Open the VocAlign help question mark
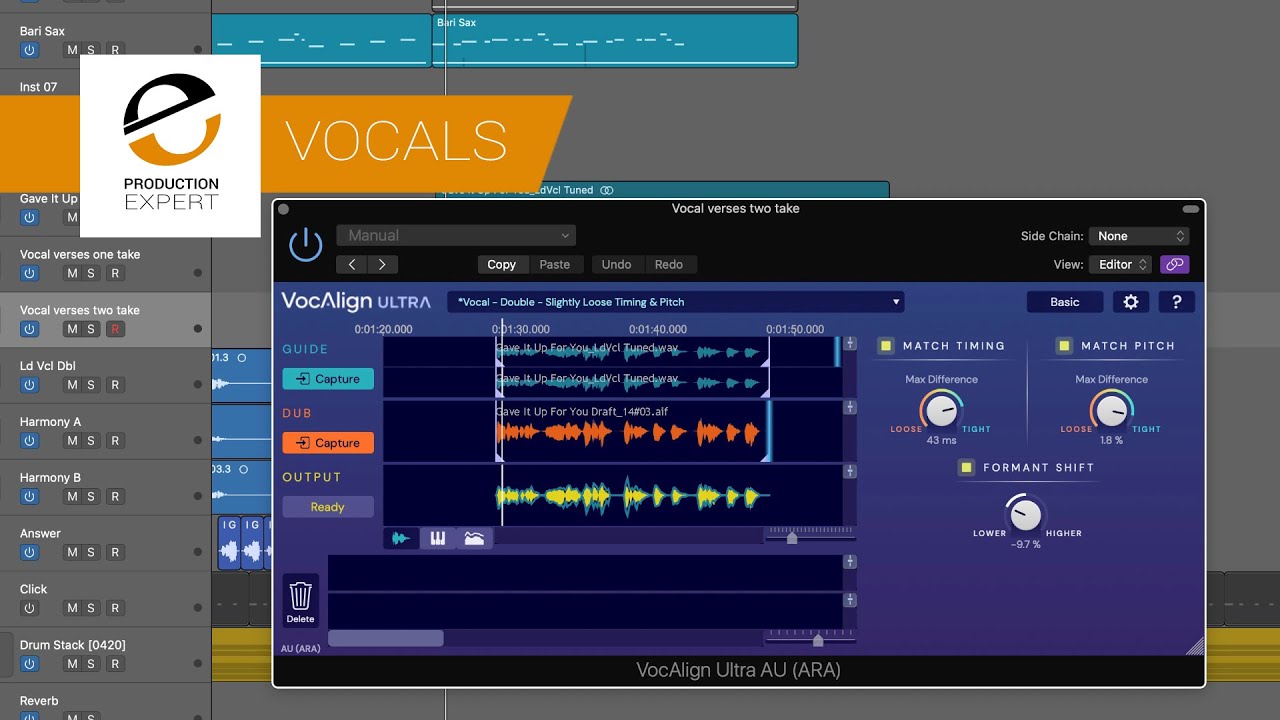1280x720 pixels. coord(1176,302)
